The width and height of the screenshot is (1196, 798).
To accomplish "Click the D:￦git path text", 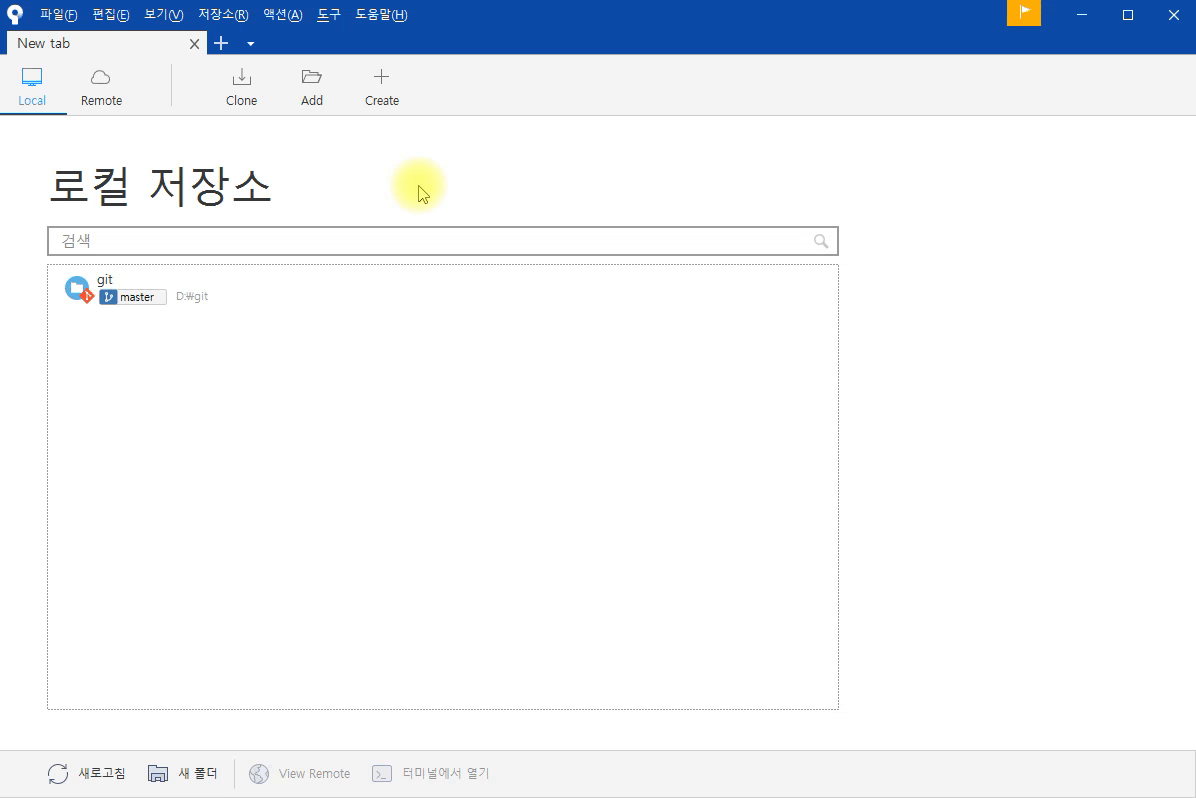I will (192, 297).
